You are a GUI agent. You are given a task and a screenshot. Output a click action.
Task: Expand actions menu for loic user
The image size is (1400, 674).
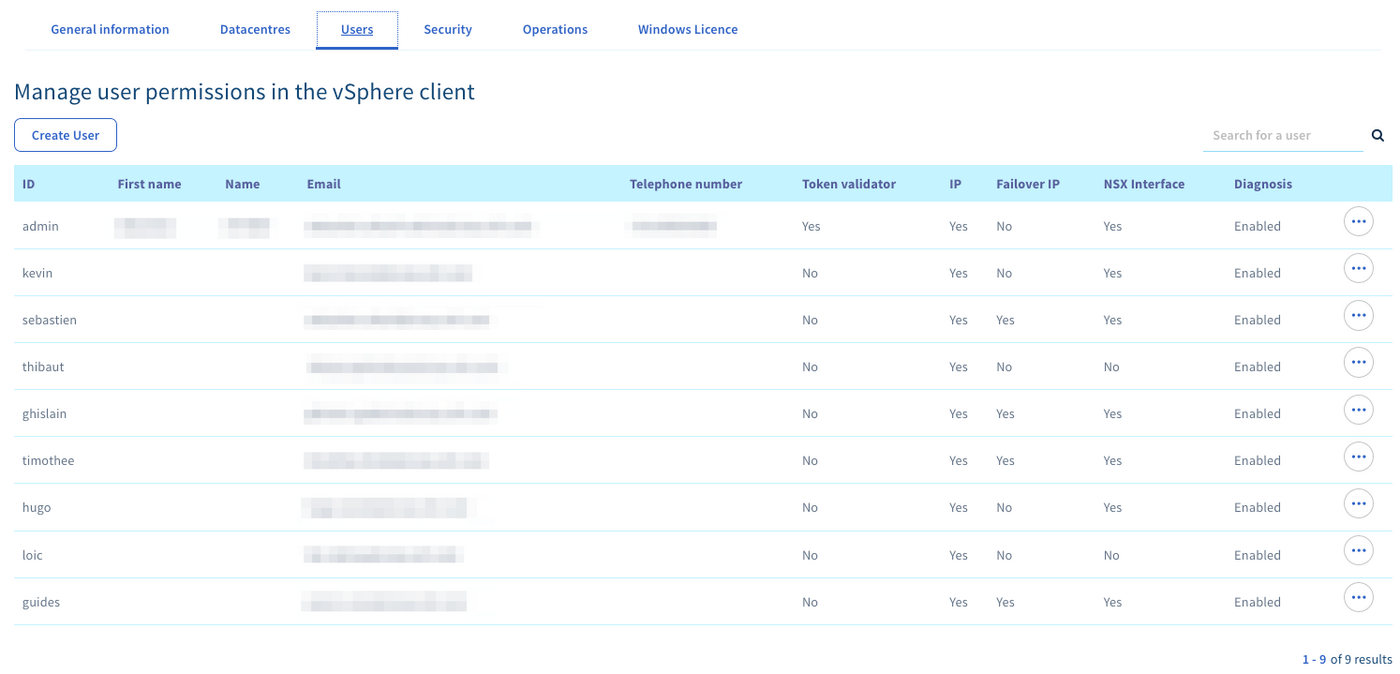point(1358,551)
